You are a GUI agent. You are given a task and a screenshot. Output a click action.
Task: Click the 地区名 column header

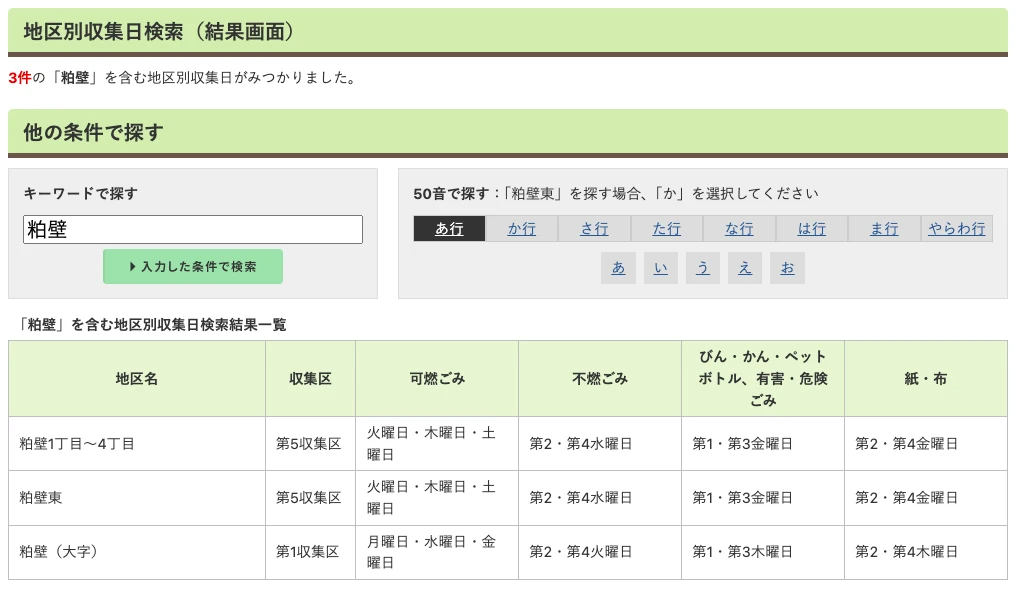coord(134,377)
